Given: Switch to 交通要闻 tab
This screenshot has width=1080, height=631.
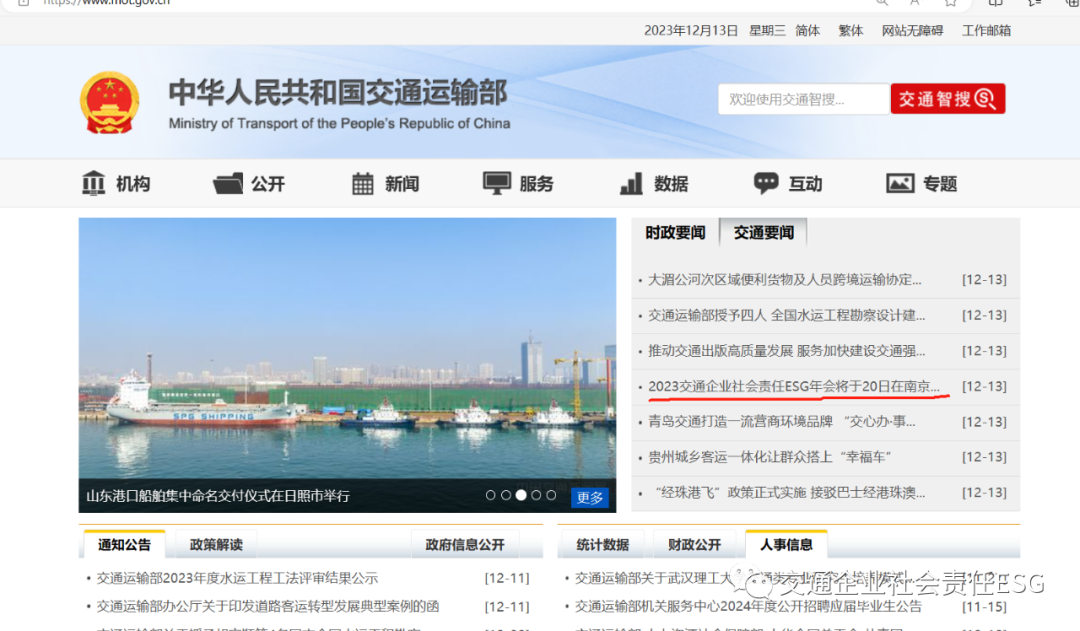Looking at the screenshot, I should click(x=763, y=233).
